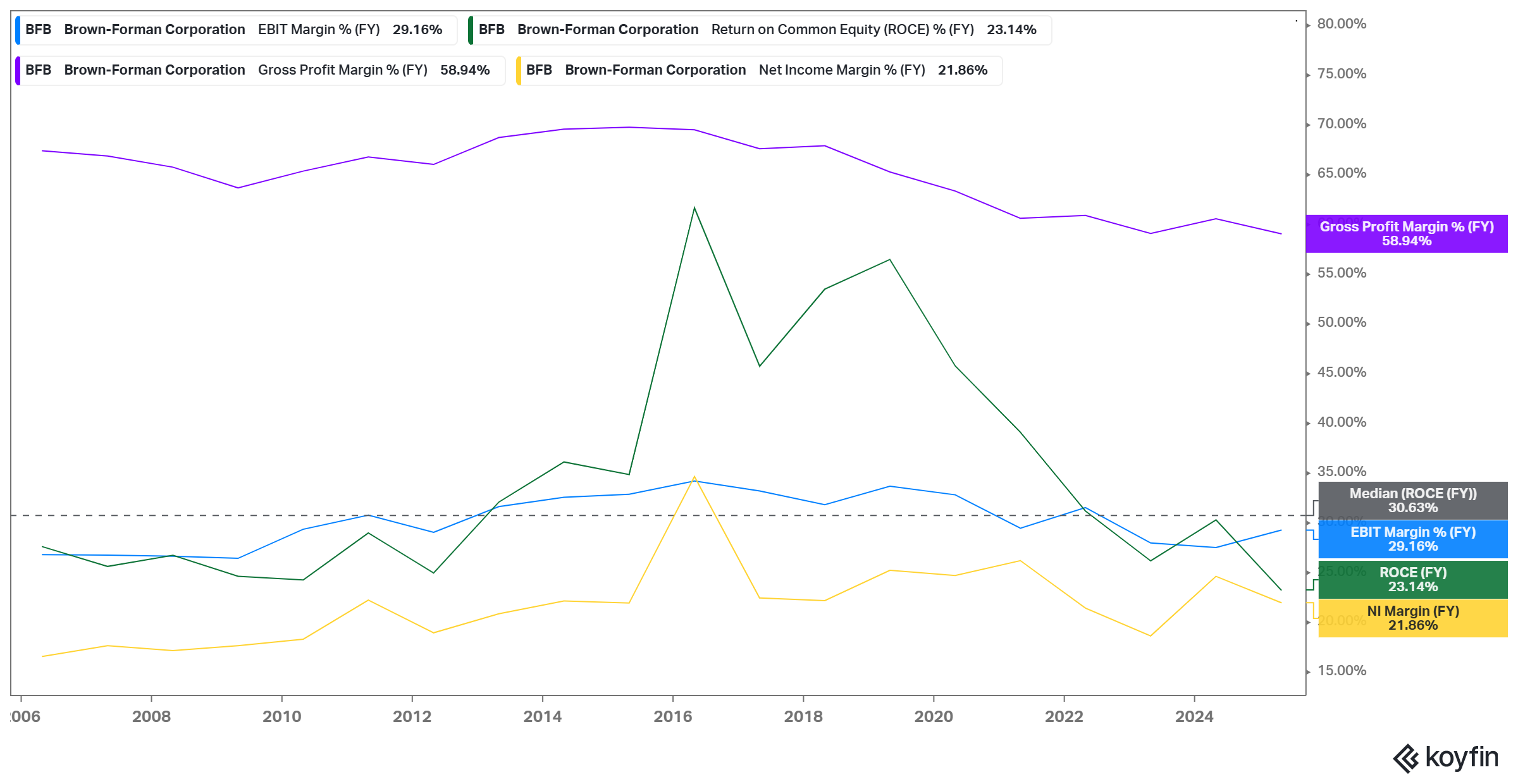Click the 65.00% y-axis label
The width and height of the screenshot is (1518, 784).
[x=1342, y=173]
